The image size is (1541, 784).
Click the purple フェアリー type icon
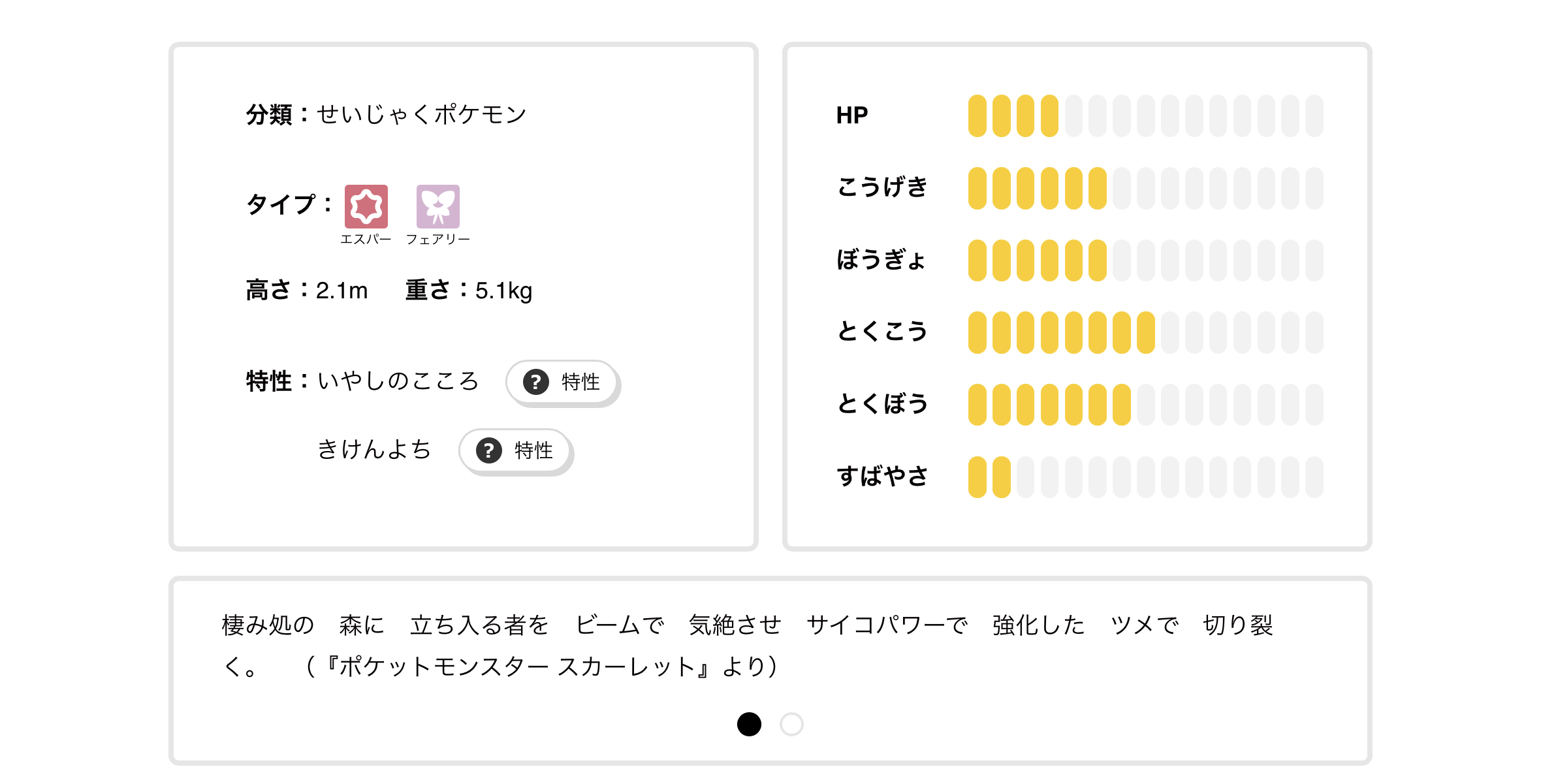coord(437,206)
